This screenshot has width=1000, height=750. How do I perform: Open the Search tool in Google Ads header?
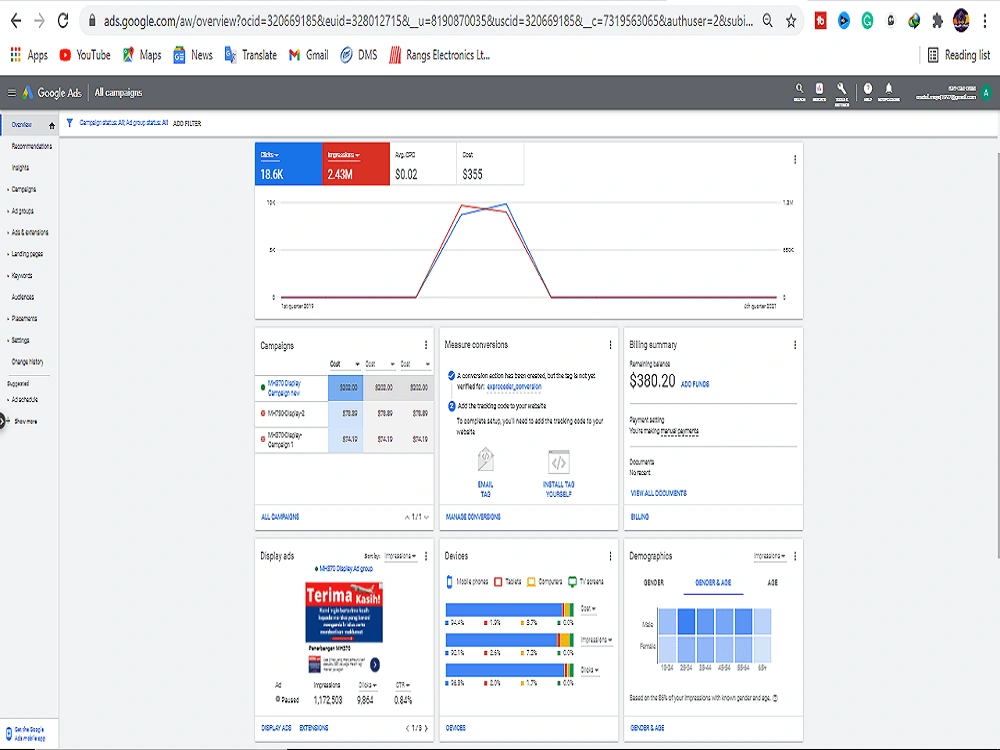799,92
